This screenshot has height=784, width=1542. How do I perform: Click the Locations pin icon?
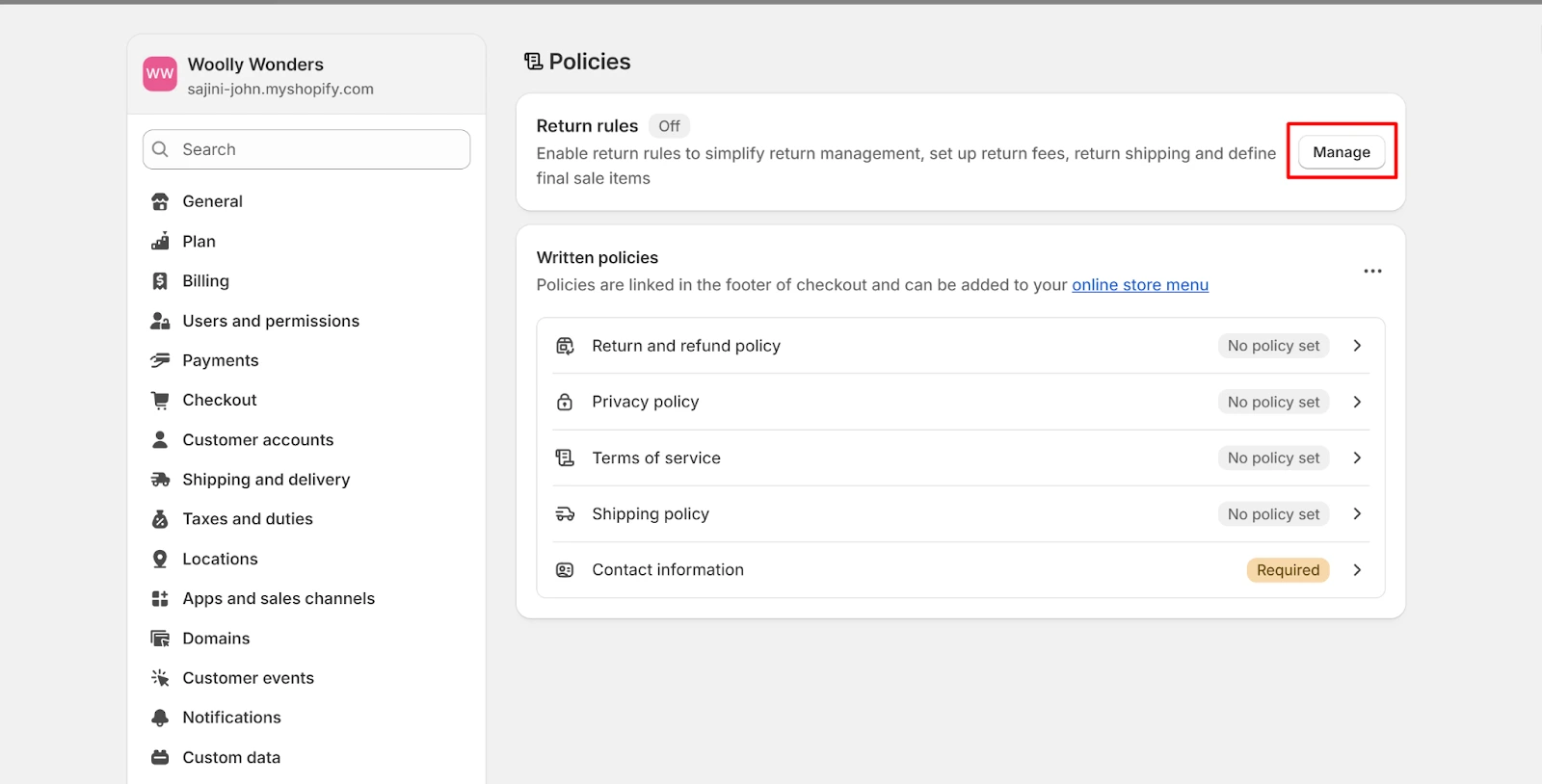coord(160,559)
